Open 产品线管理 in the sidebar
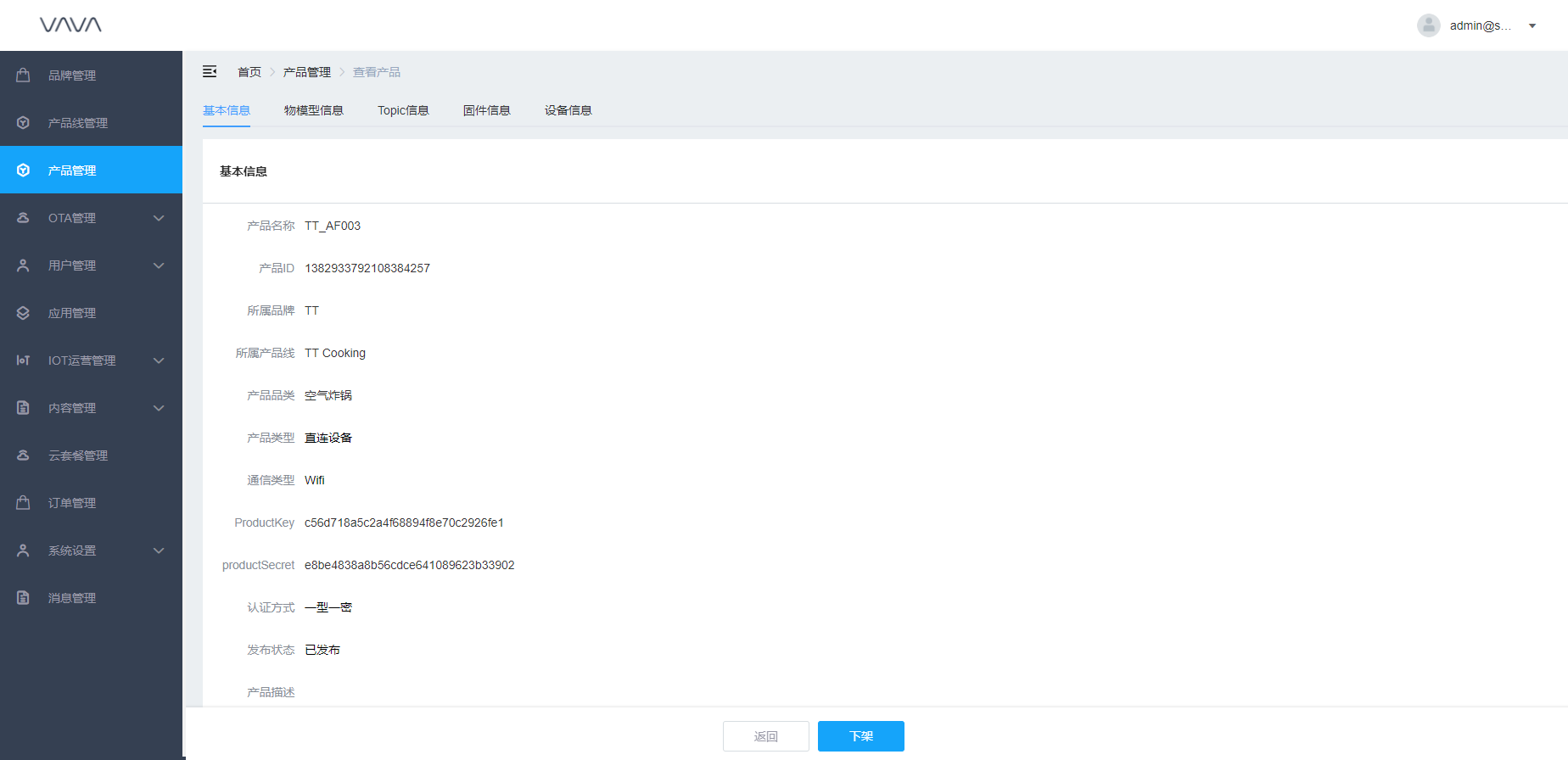The image size is (1568, 760). (91, 122)
